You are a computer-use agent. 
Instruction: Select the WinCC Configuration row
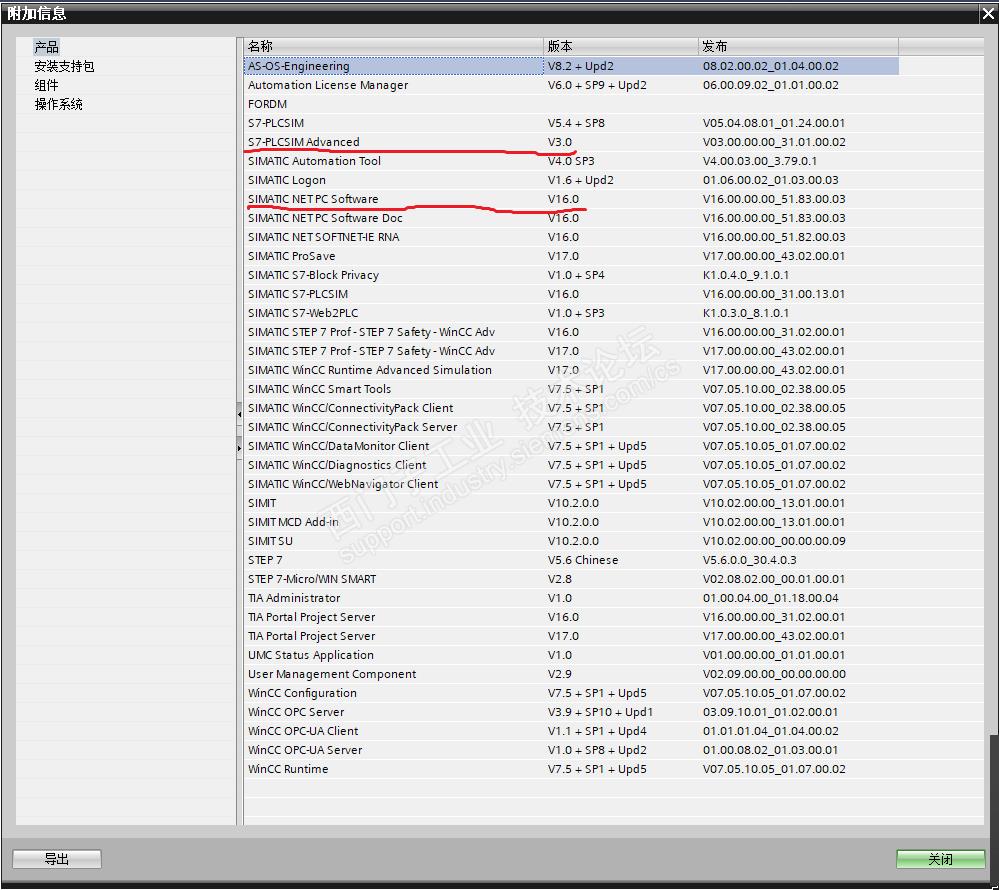point(571,693)
